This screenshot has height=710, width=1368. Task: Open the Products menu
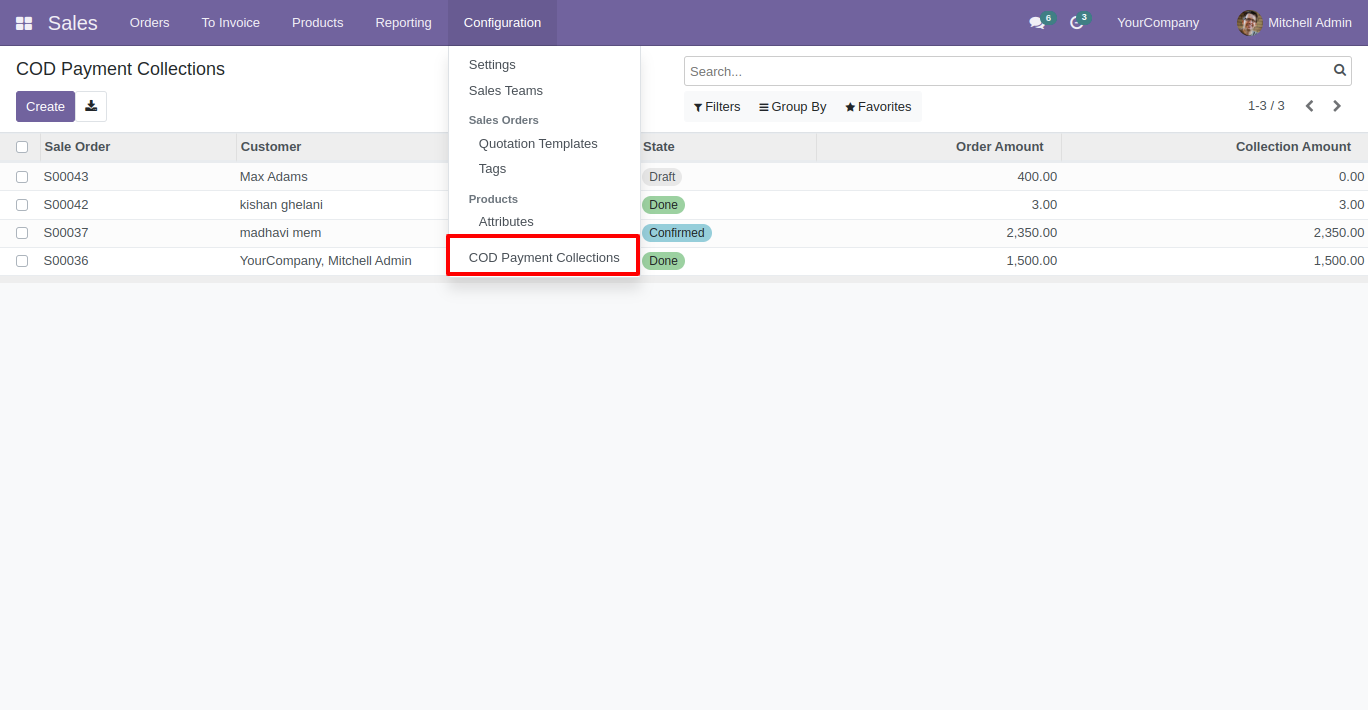pyautogui.click(x=318, y=23)
